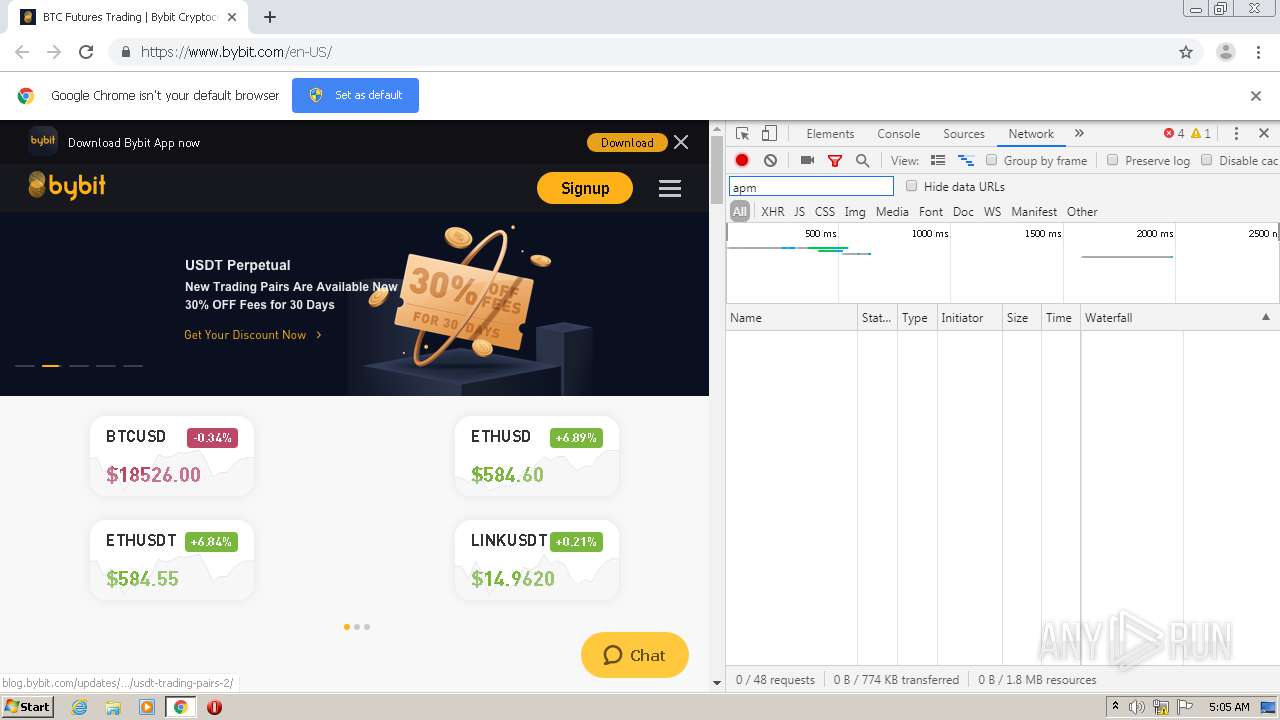Click the volume icon in system tray

click(1137, 707)
